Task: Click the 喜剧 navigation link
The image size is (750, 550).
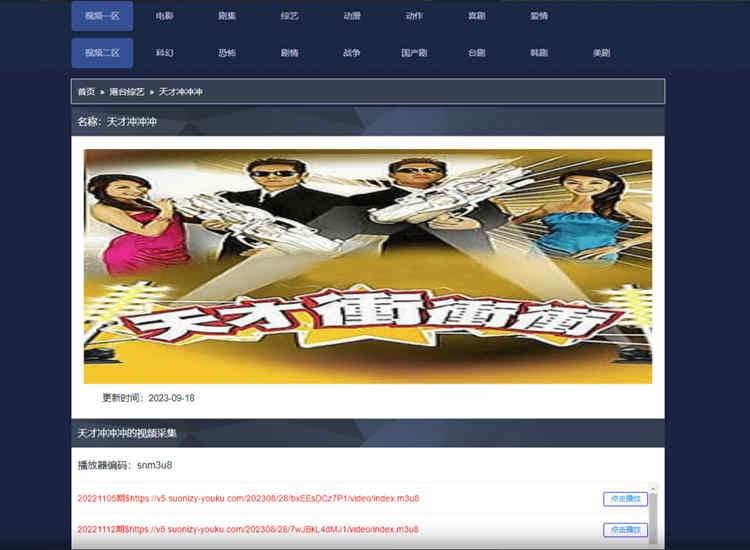Action: tap(477, 16)
